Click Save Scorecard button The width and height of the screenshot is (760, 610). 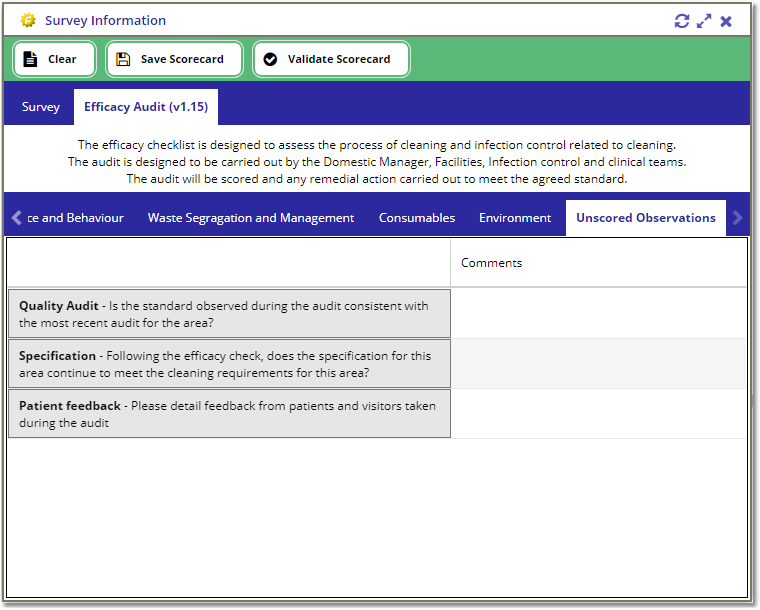[174, 59]
